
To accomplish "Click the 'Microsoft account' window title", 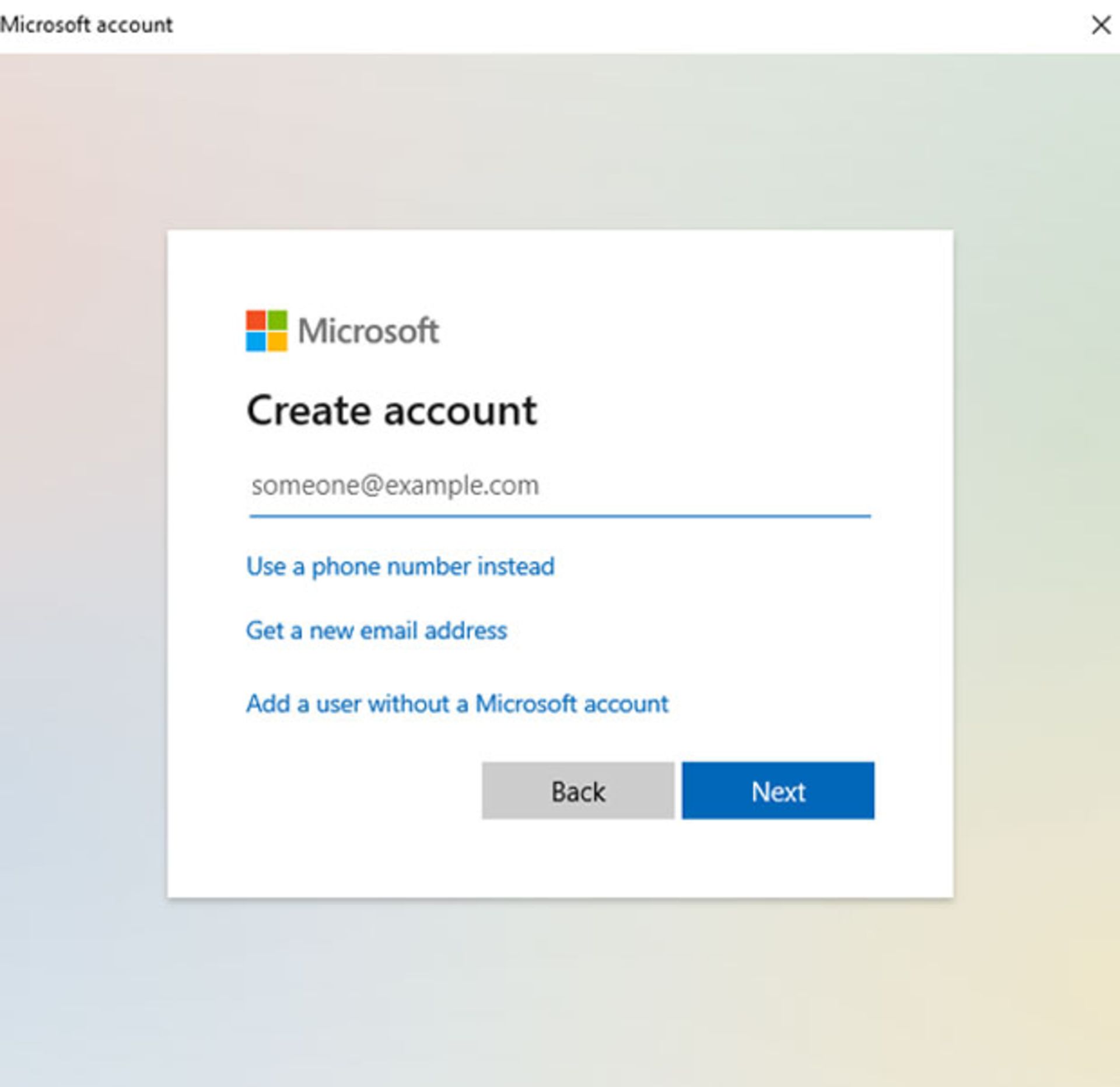I will tap(86, 25).
